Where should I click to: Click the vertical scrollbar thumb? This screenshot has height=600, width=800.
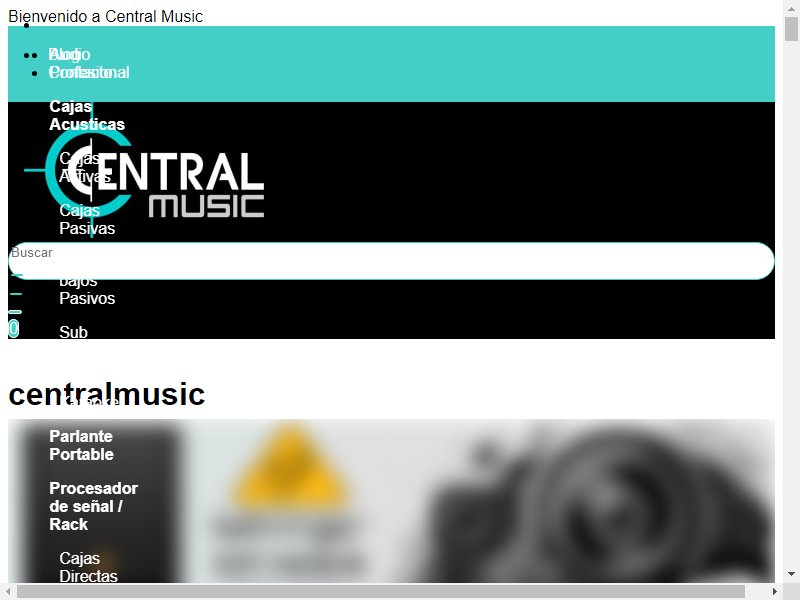(791, 29)
